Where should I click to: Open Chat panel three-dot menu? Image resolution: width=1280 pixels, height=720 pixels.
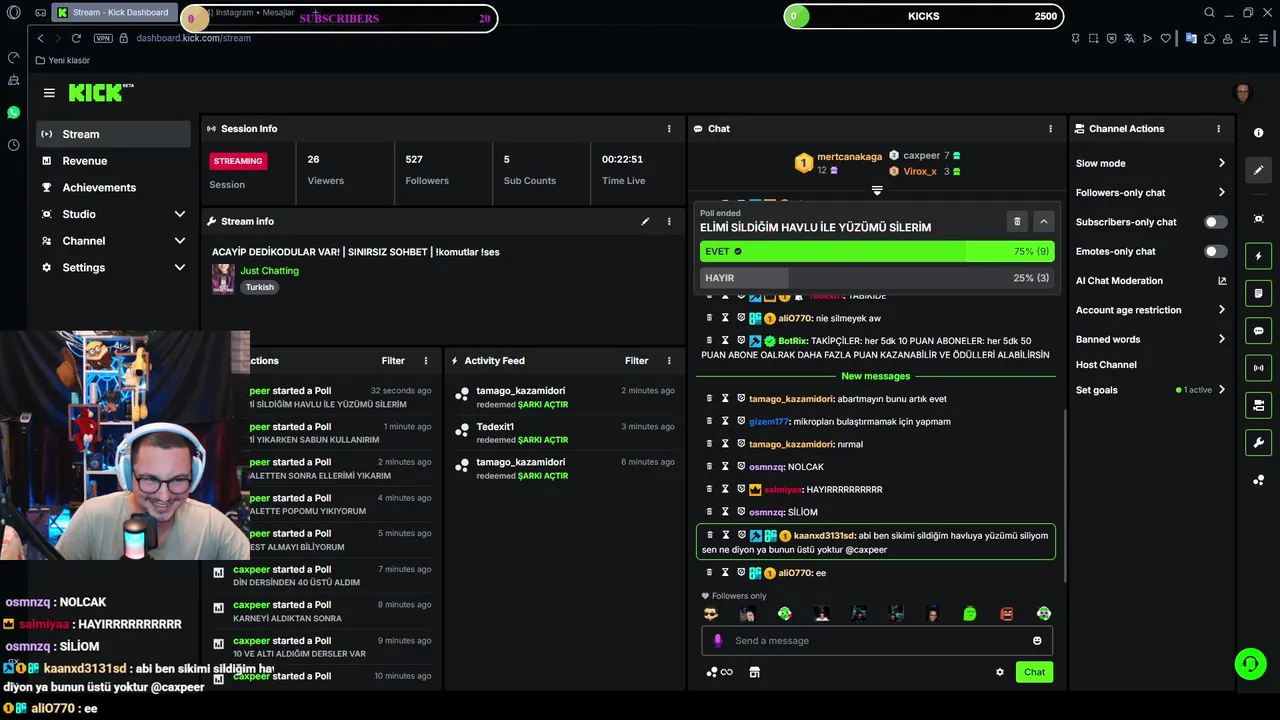click(x=1050, y=129)
